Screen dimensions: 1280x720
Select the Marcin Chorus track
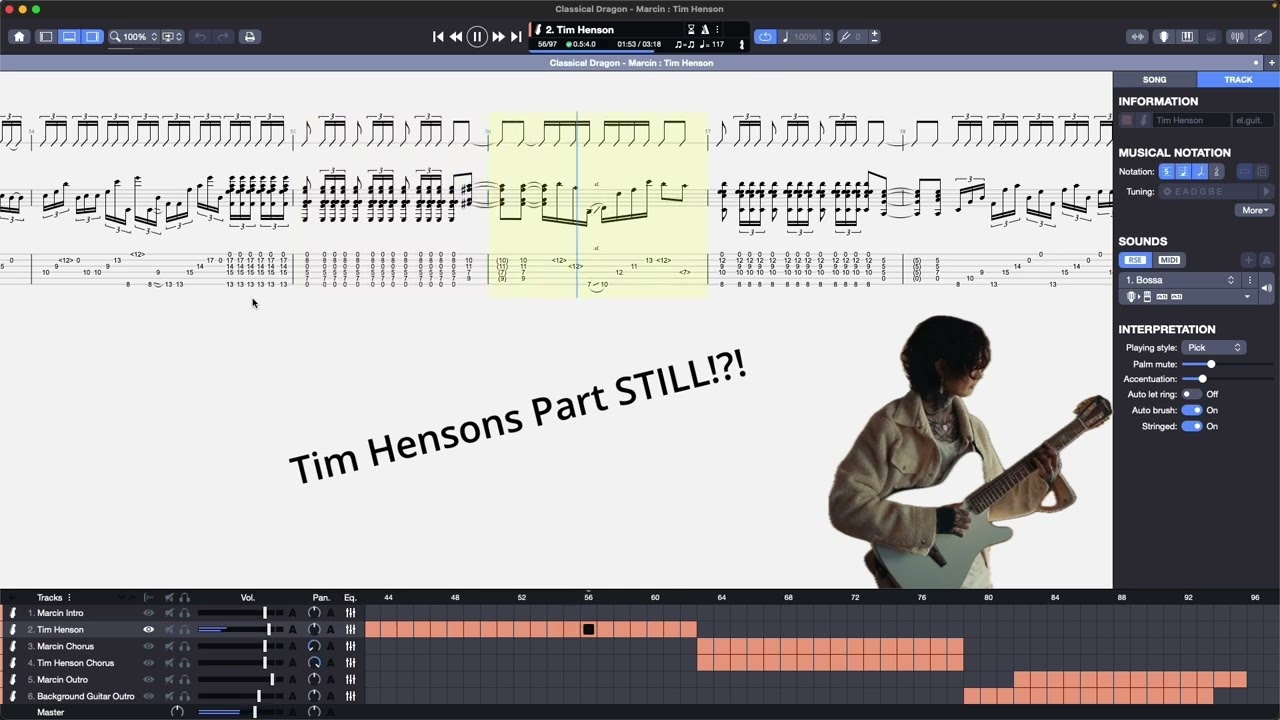tap(65, 647)
